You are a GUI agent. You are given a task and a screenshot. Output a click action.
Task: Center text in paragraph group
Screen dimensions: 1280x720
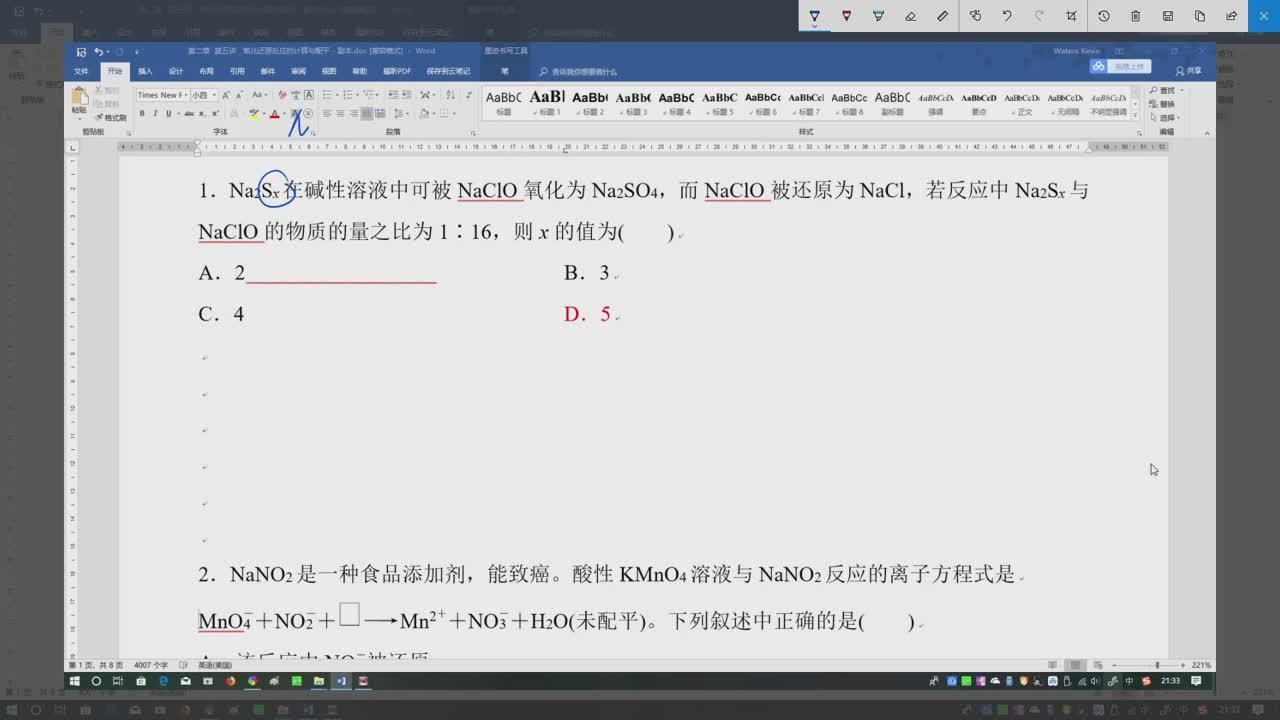[x=340, y=114]
